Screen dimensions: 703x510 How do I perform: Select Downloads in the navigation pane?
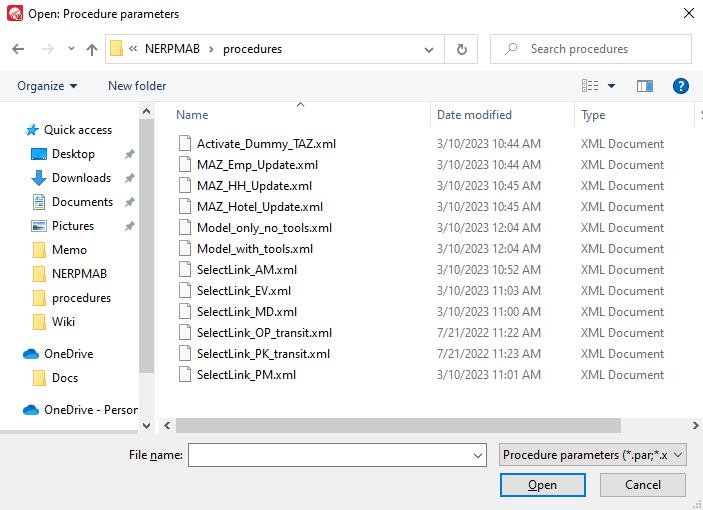(71, 178)
